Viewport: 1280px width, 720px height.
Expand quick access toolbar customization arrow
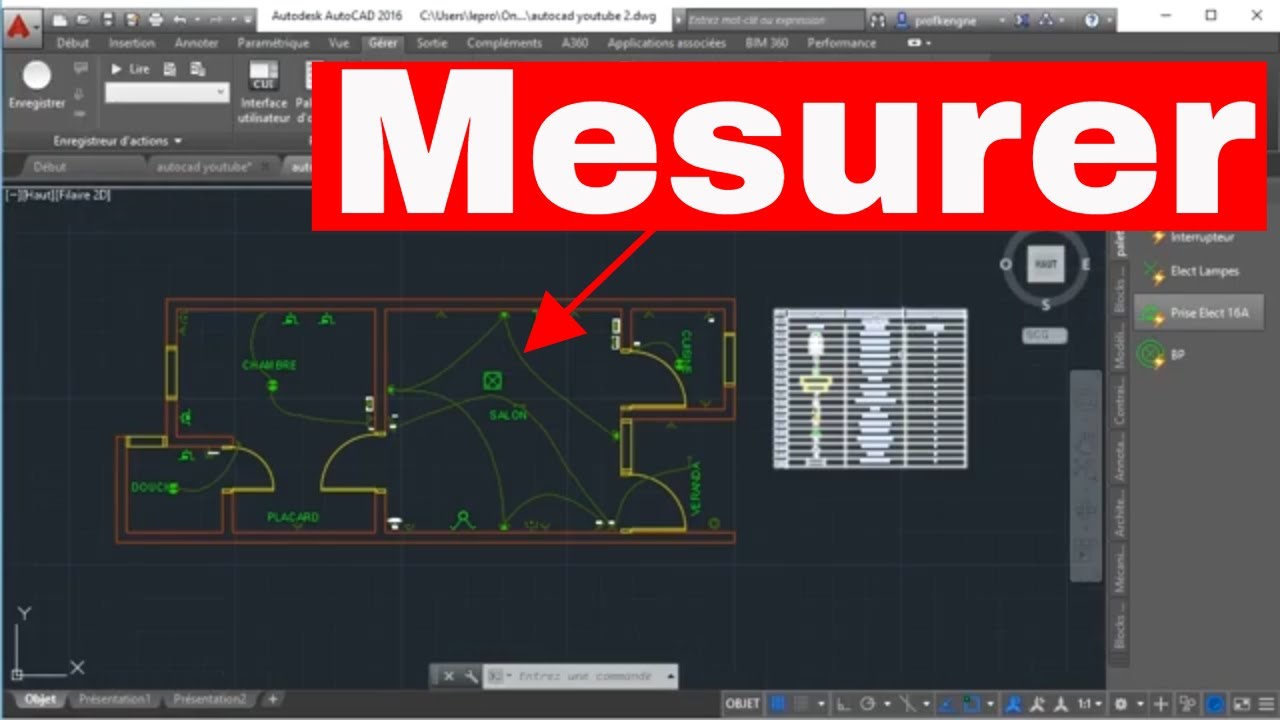[x=248, y=19]
